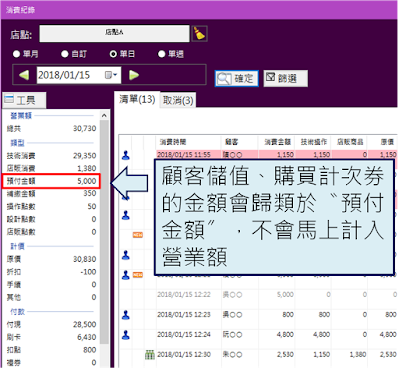Select the 單月 radio option

click(x=26, y=54)
